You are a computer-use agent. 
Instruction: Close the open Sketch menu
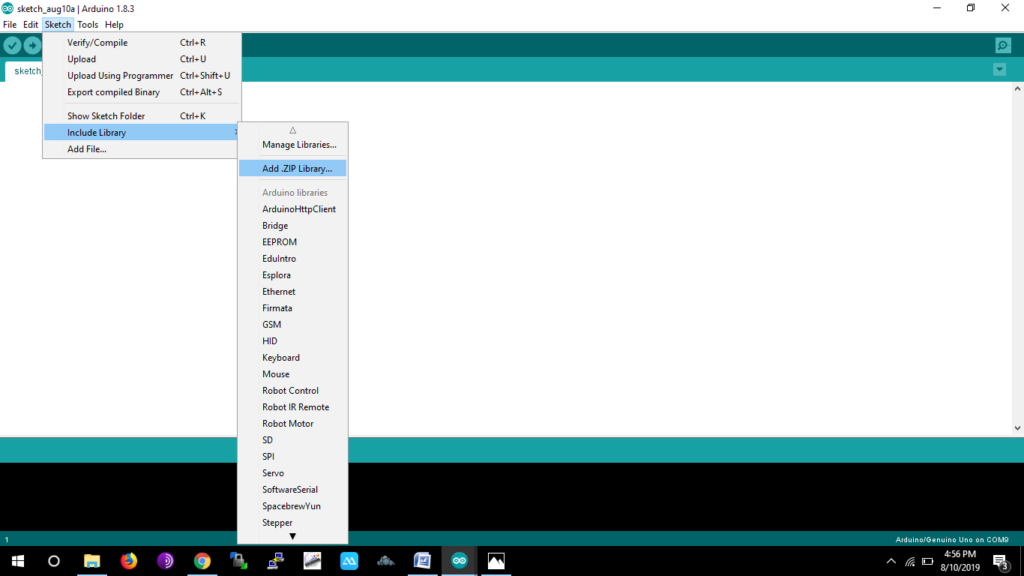point(57,24)
